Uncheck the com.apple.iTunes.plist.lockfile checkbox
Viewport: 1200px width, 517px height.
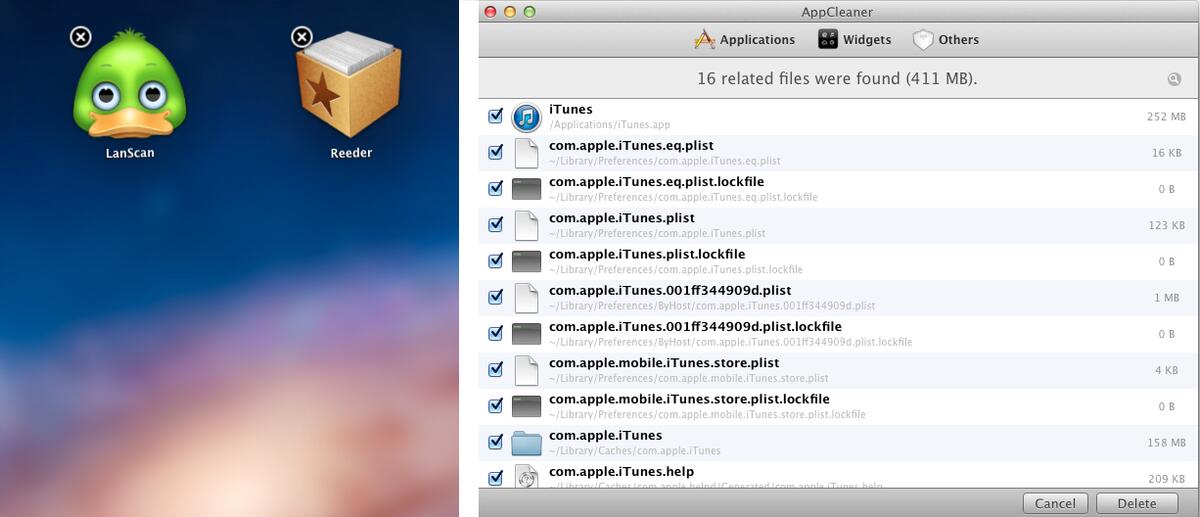[x=495, y=261]
